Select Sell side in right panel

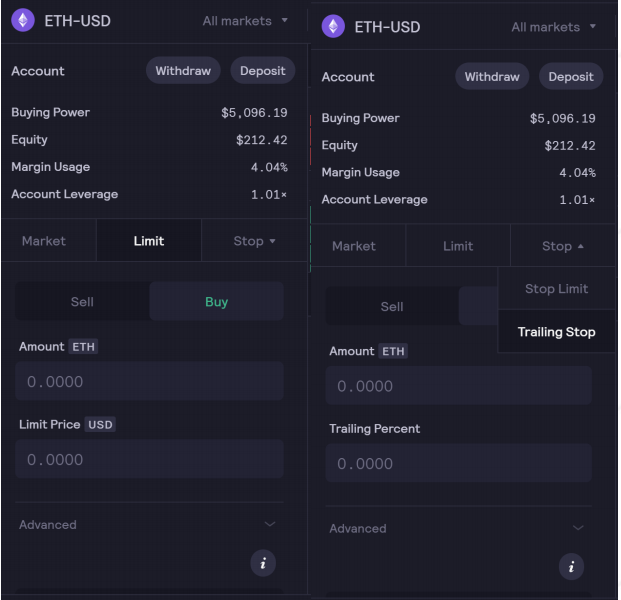pyautogui.click(x=392, y=307)
